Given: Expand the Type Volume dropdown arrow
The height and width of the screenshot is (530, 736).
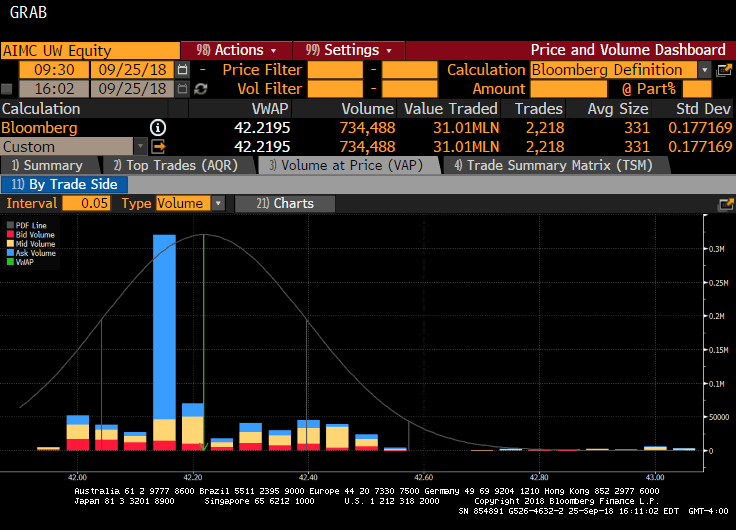Looking at the screenshot, I should [216, 204].
